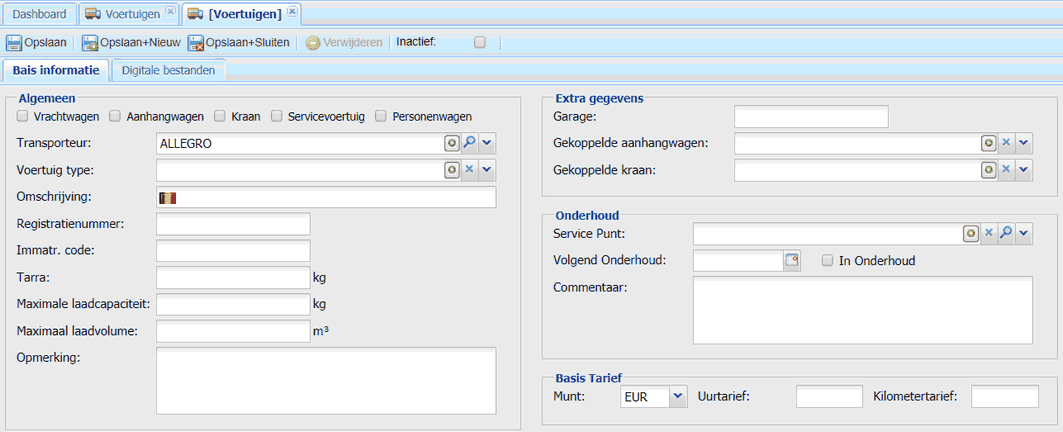Screen dimensions: 1063x432
Task: Clear the Gekoppelde kraan field with X
Action: click(x=1006, y=169)
